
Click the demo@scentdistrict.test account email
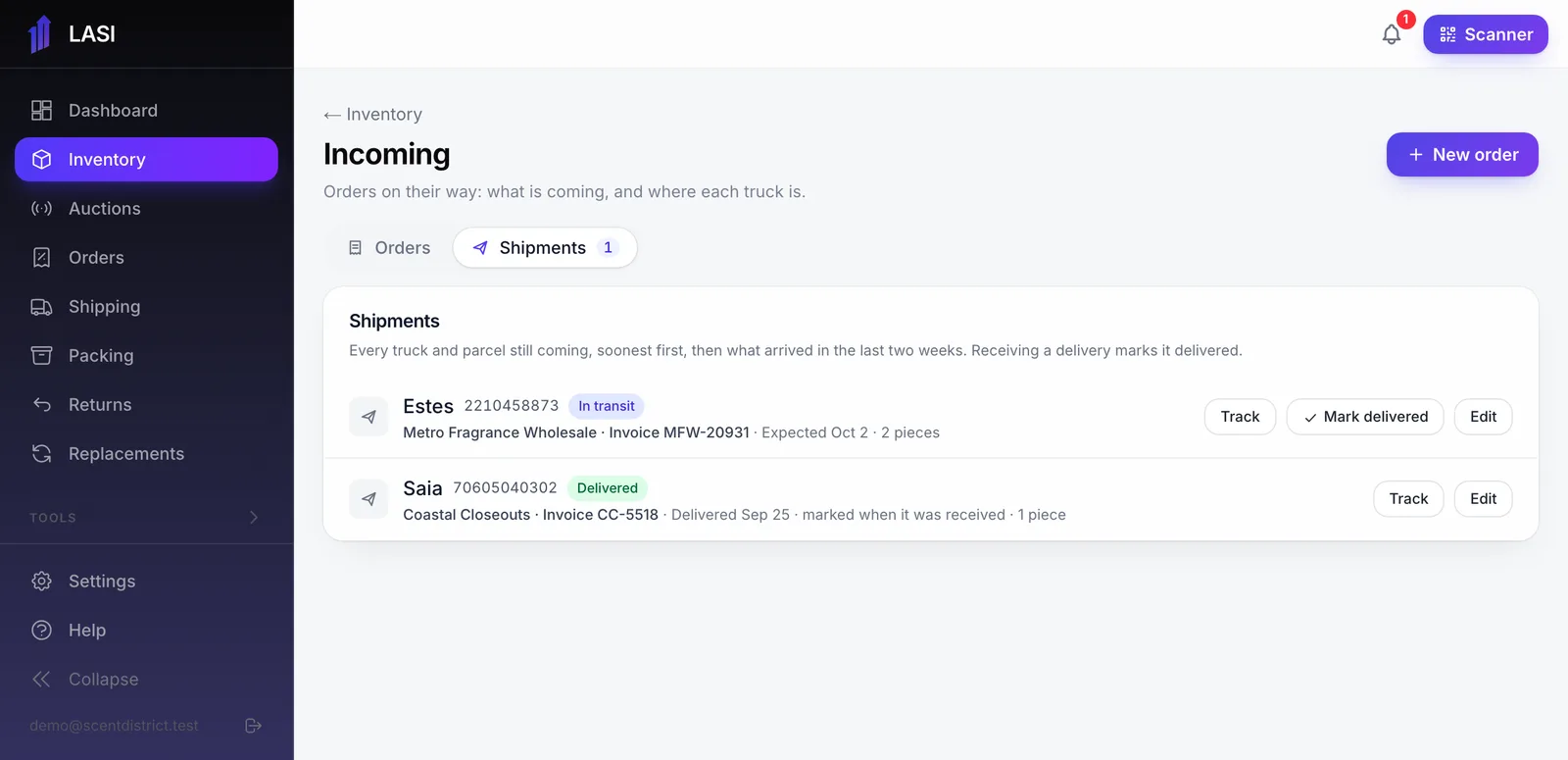click(x=114, y=726)
